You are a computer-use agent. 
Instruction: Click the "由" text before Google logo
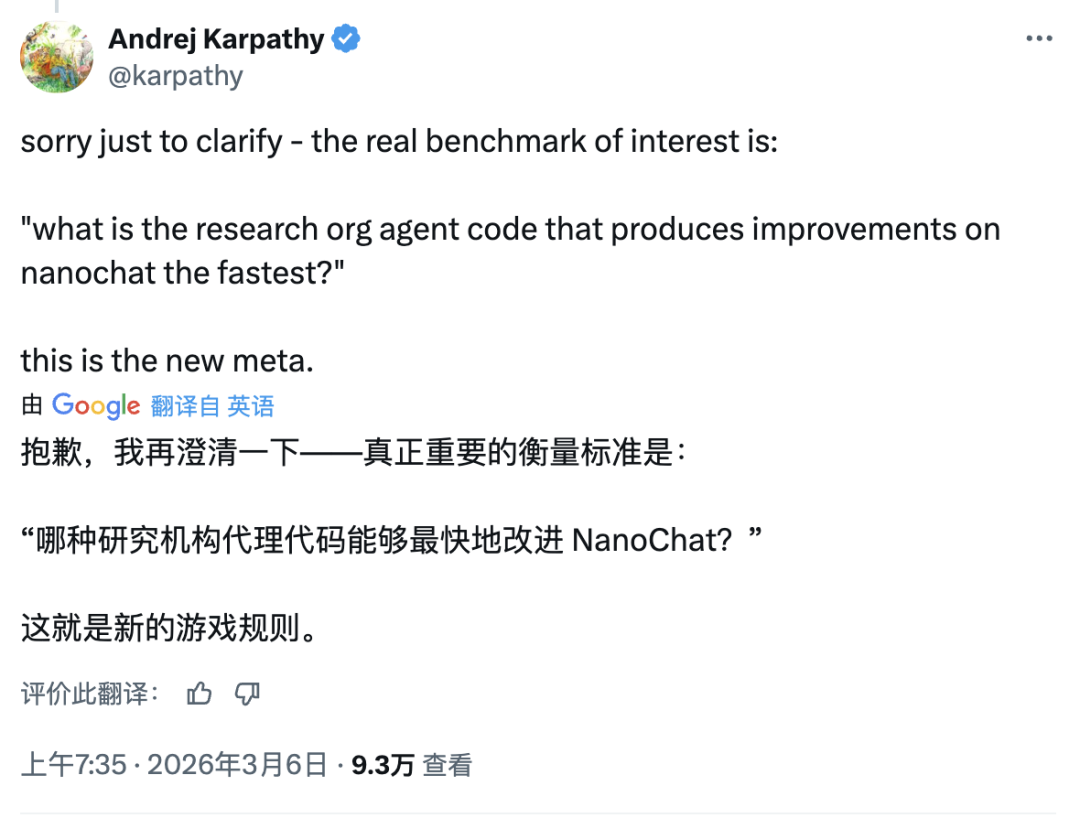tap(32, 405)
